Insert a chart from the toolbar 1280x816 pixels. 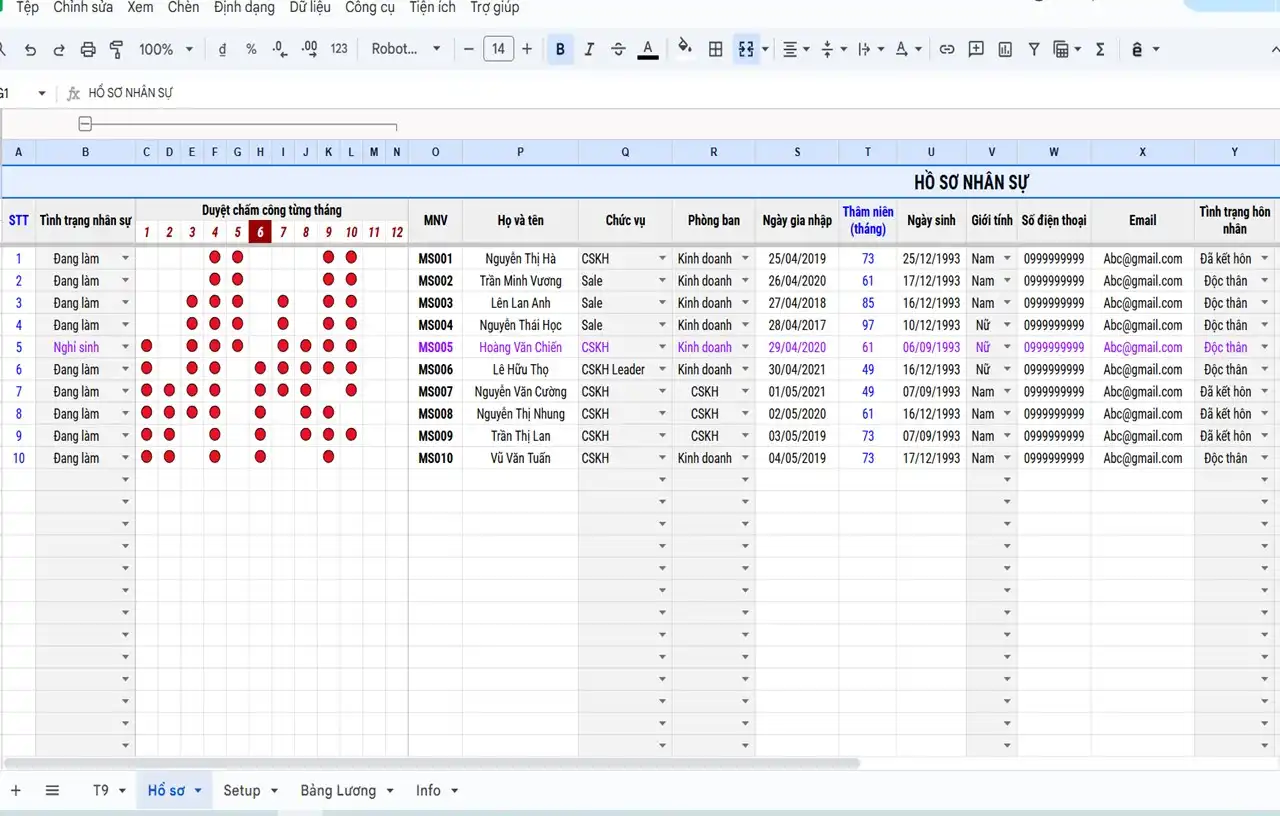coord(1005,49)
